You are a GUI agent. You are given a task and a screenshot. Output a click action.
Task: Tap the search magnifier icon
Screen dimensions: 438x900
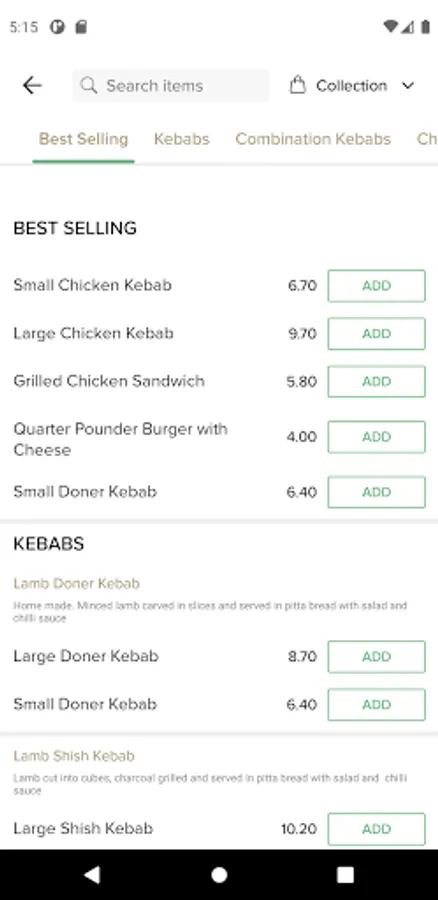click(x=88, y=86)
